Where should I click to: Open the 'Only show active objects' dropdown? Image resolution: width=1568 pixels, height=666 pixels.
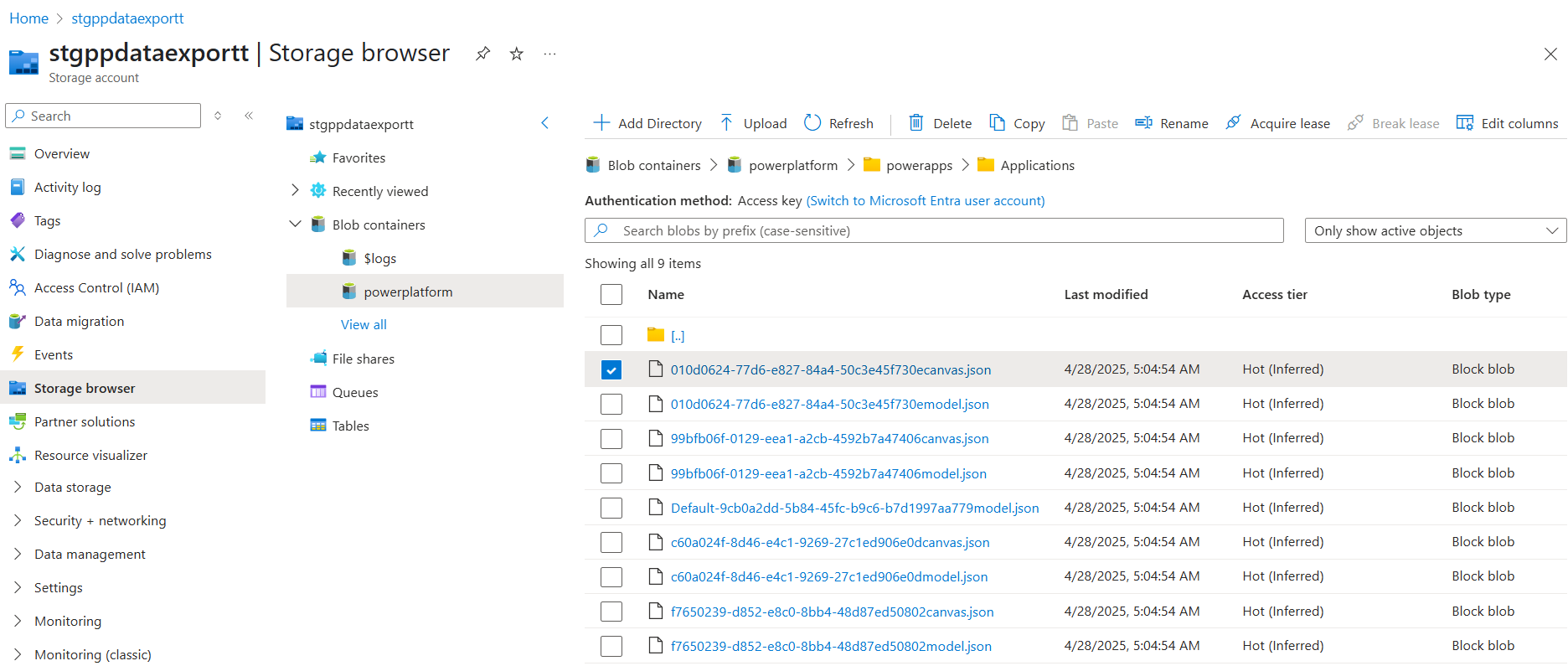pos(1435,230)
